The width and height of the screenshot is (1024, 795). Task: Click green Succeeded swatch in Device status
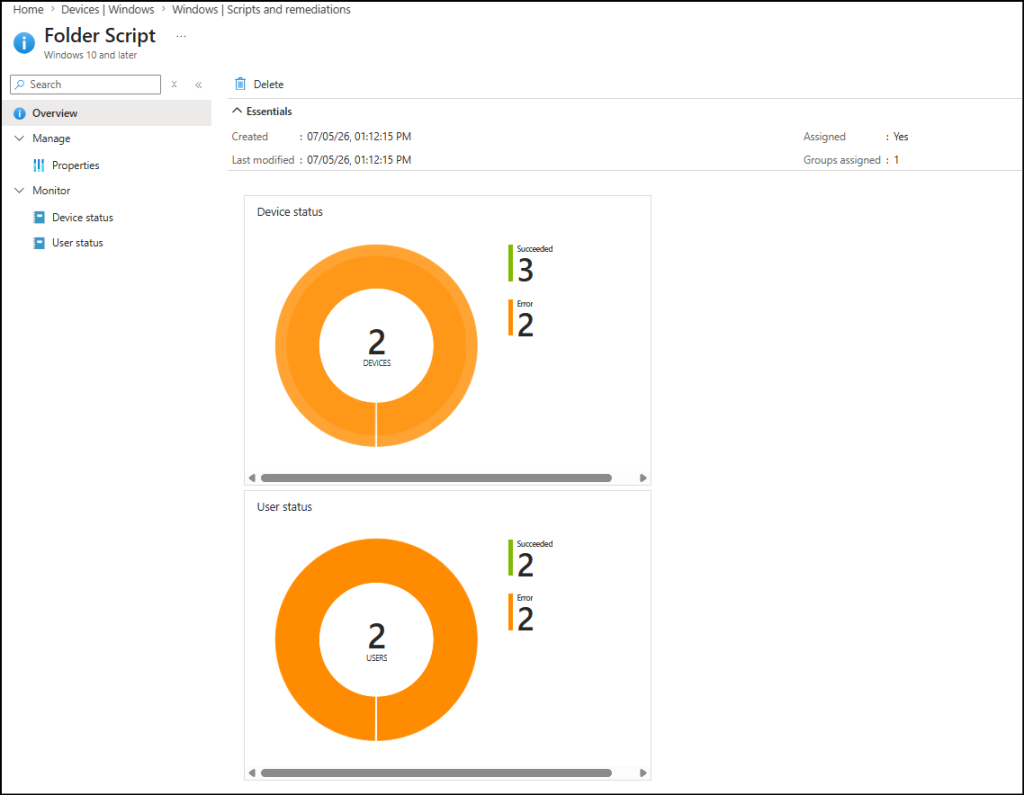click(510, 263)
